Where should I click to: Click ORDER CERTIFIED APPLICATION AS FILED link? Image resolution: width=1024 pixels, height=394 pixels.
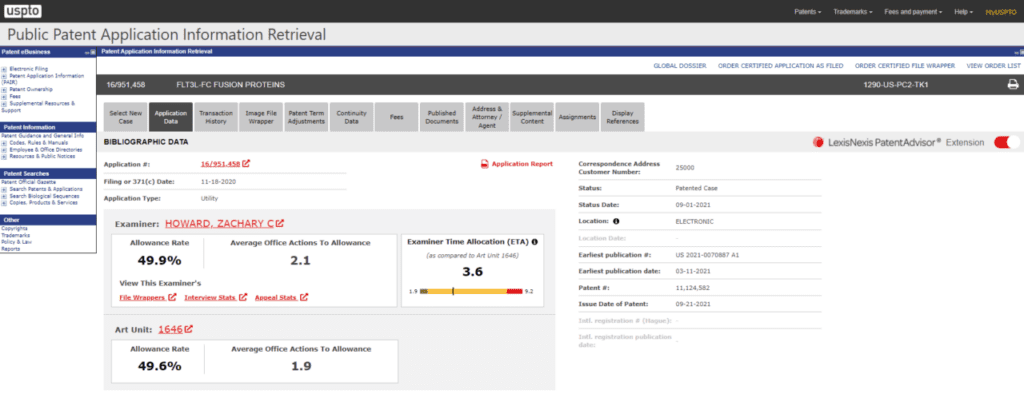(x=780, y=66)
